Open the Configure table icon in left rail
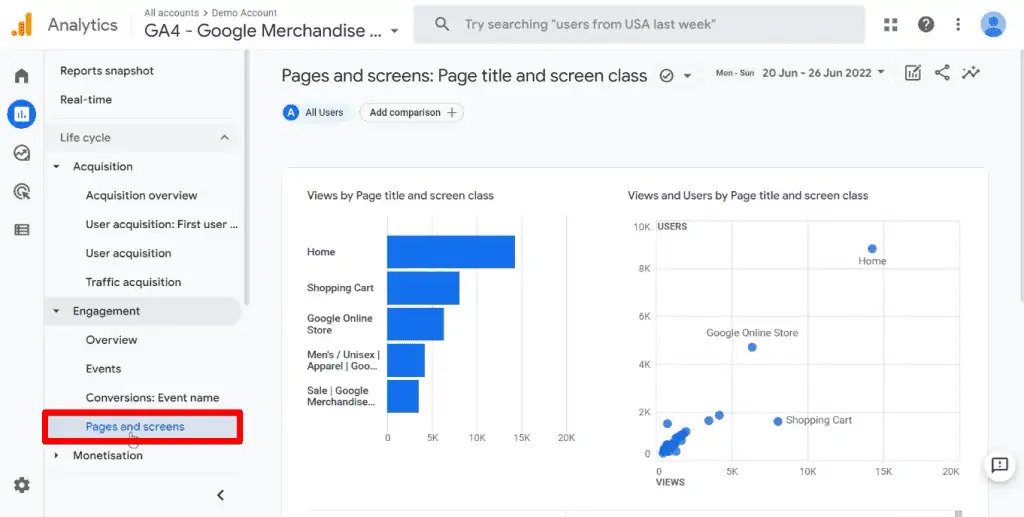1024x517 pixels. pyautogui.click(x=22, y=230)
